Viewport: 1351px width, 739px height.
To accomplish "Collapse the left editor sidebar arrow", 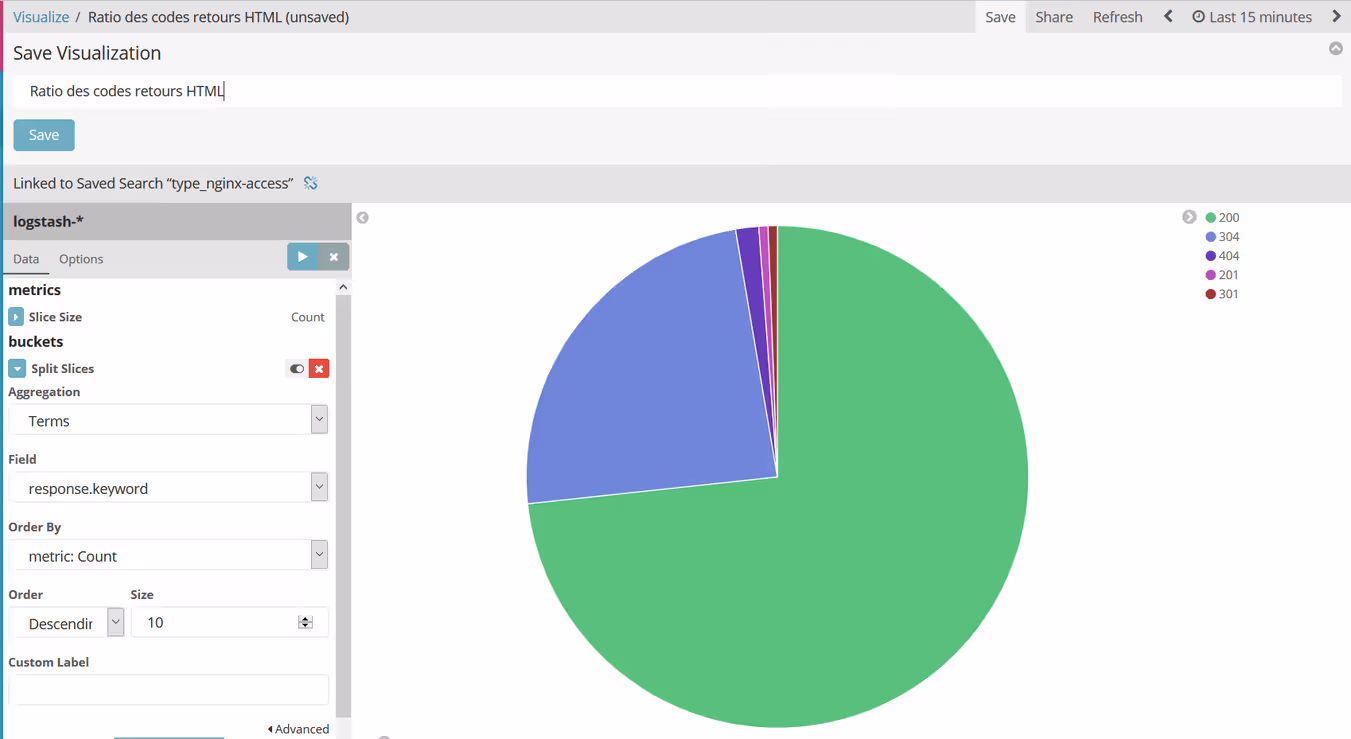I will pyautogui.click(x=363, y=218).
